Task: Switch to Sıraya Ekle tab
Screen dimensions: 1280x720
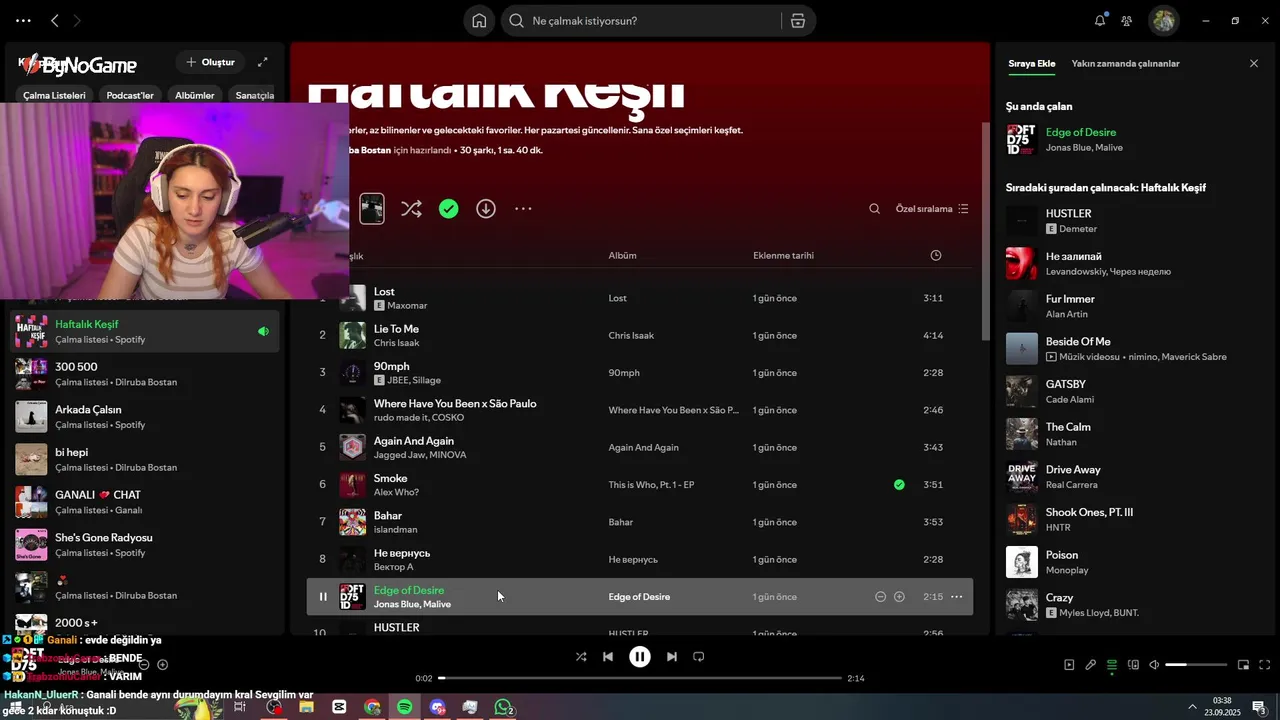Action: pos(1031,63)
